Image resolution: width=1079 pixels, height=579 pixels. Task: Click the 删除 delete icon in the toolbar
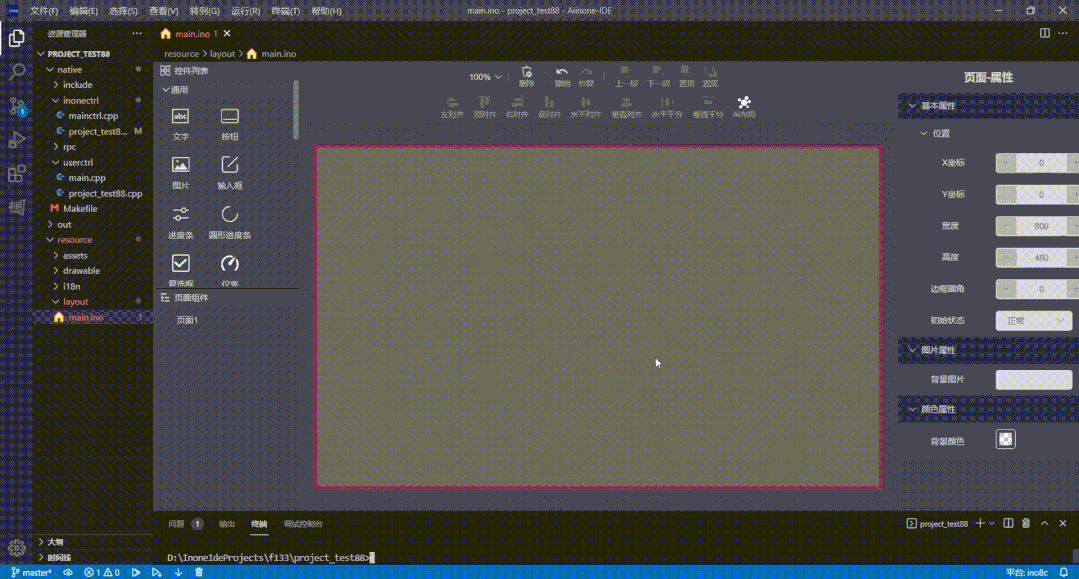[x=528, y=75]
